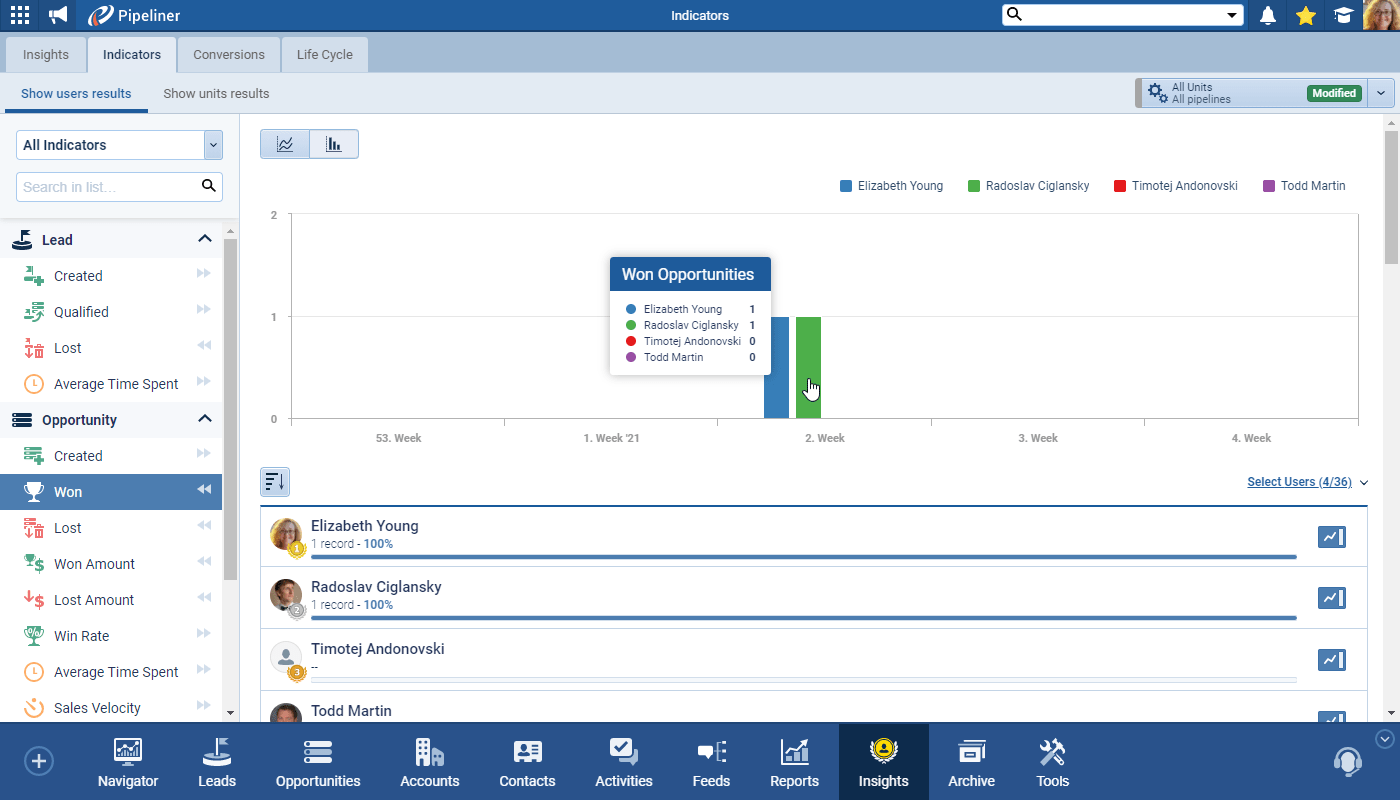Screen dimensions: 1400x800
Task: Switch to line chart view
Action: click(x=285, y=144)
